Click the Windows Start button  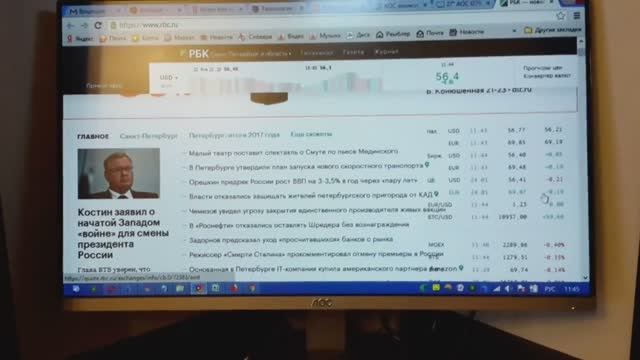(76, 289)
